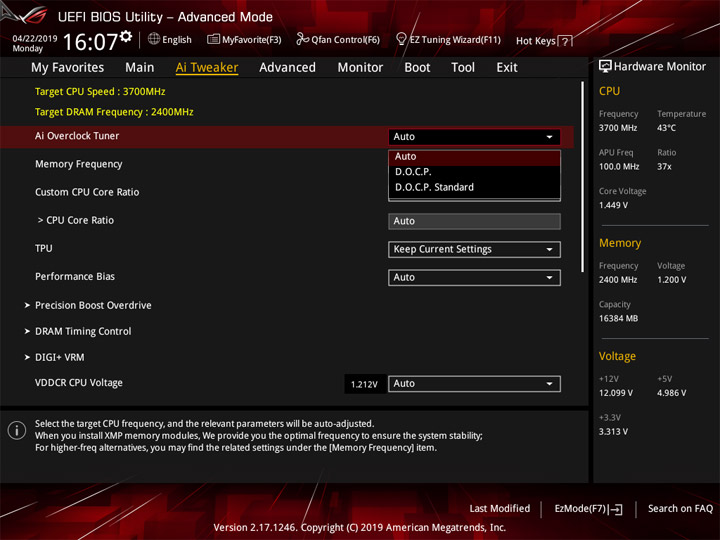
Task: Click the info icon in help panel
Action: pyautogui.click(x=17, y=430)
